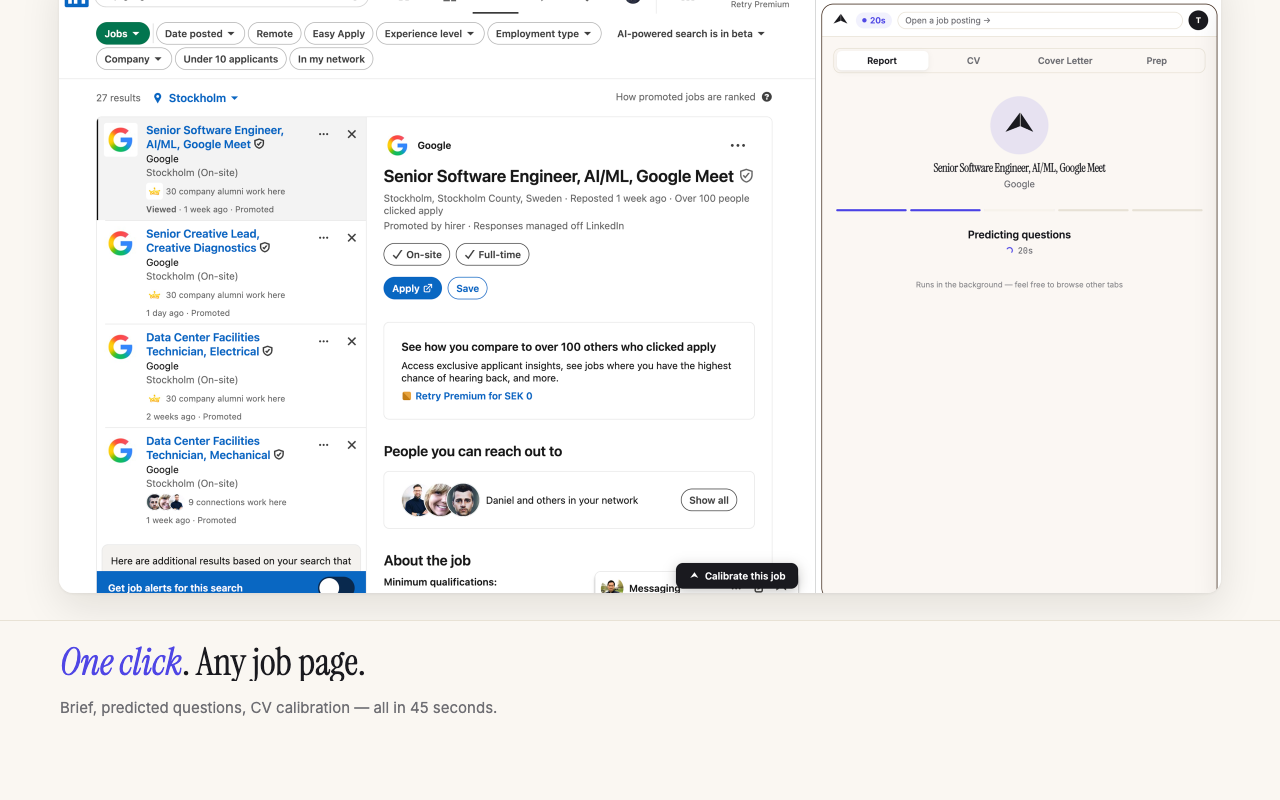The image size is (1280, 800).
Task: Save the Google Meet job
Action: coord(467,288)
